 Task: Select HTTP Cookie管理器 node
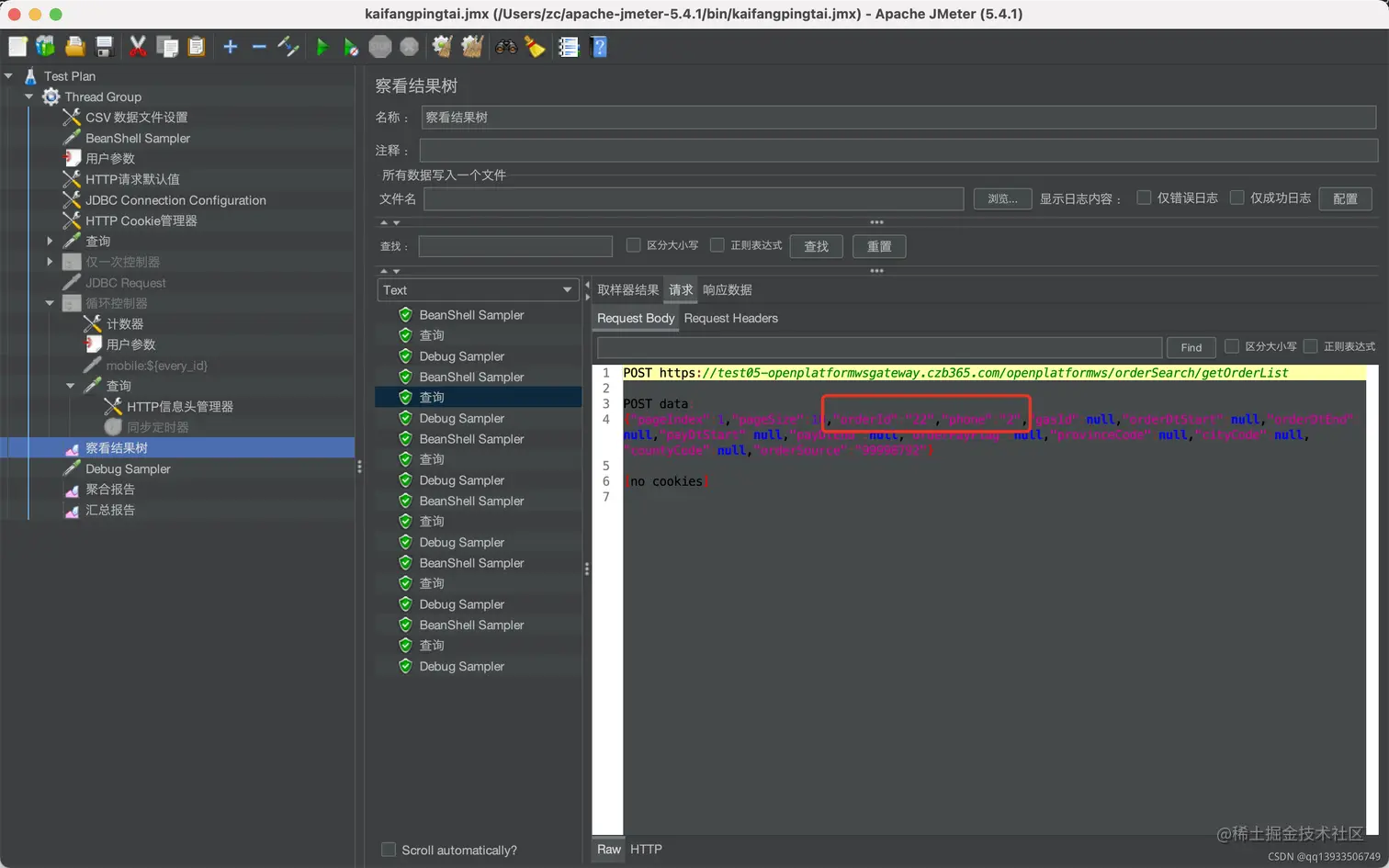pos(141,220)
